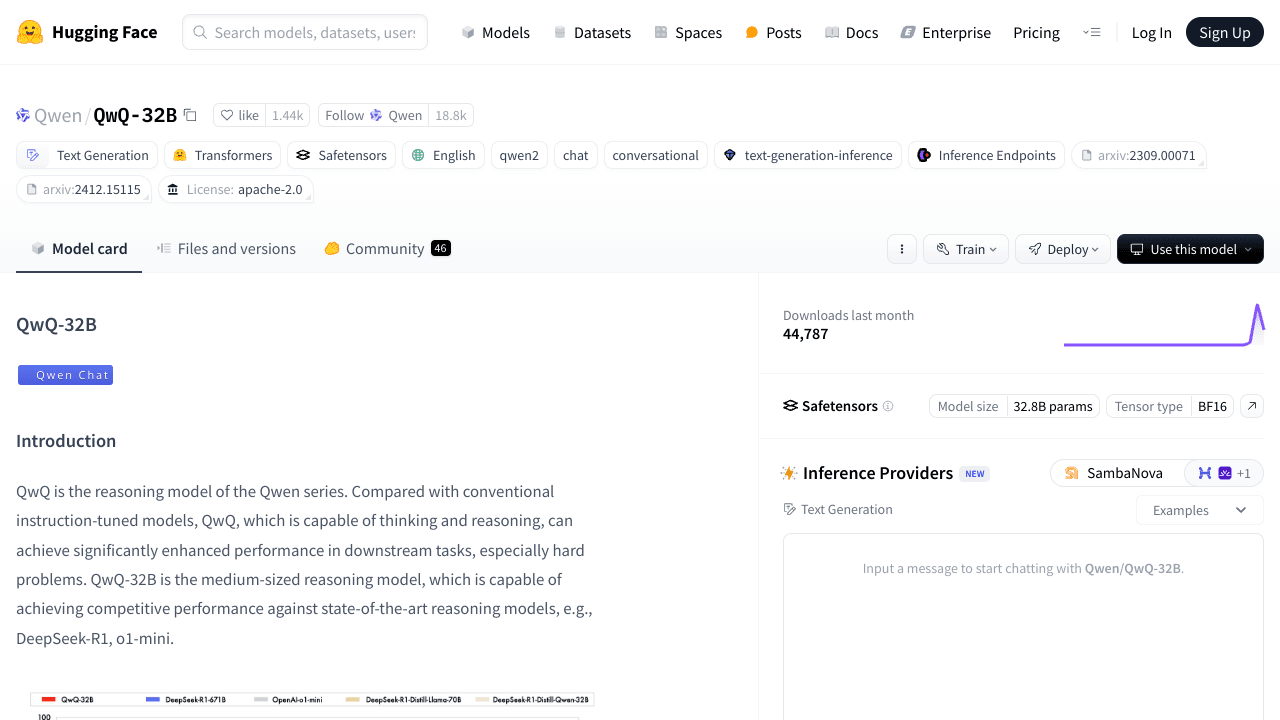Screen dimensions: 1280x720
Task: Click the three-dot more options button
Action: [x=901, y=249]
